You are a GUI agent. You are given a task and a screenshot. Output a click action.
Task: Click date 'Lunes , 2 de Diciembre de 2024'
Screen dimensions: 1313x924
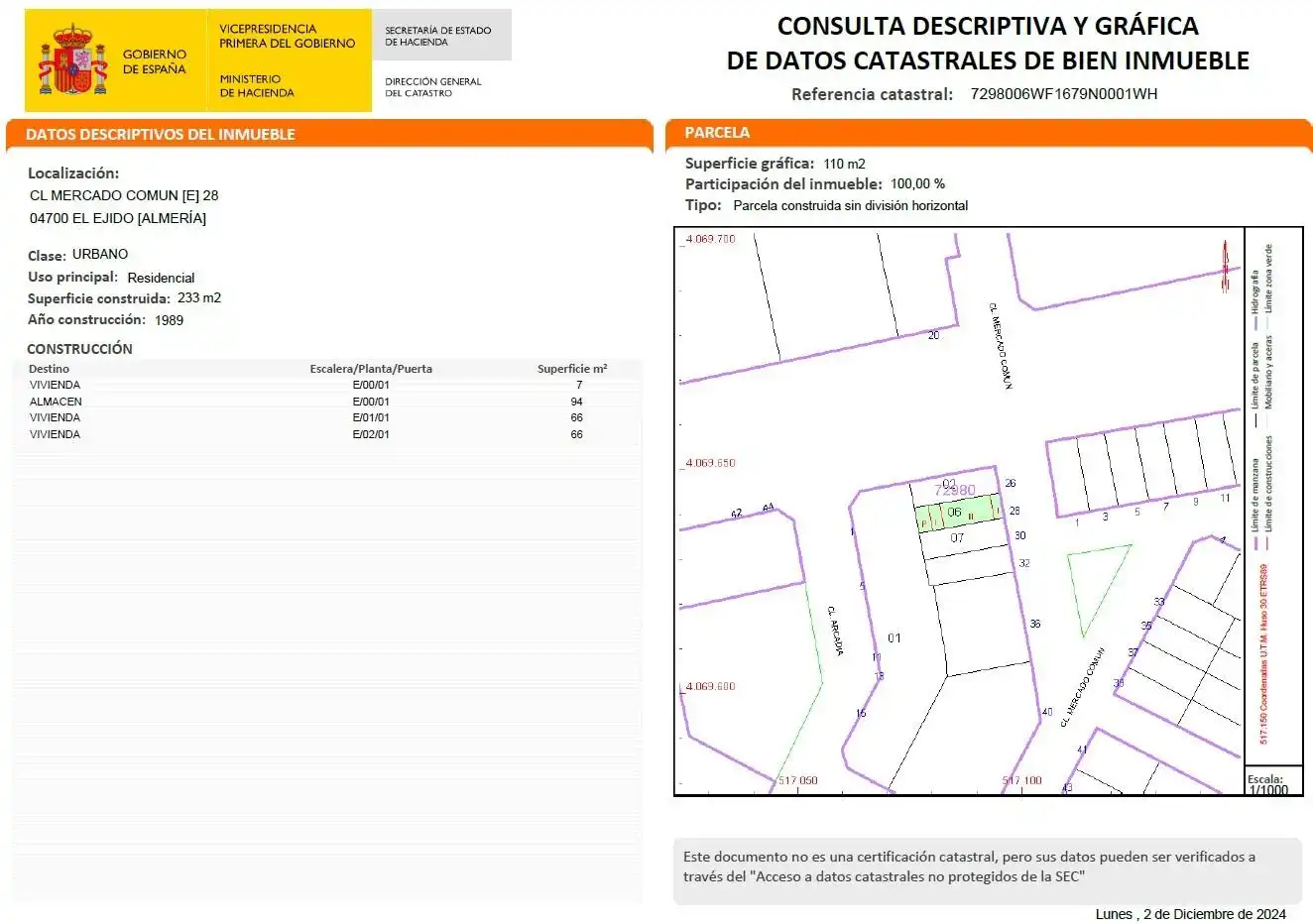click(x=1191, y=914)
